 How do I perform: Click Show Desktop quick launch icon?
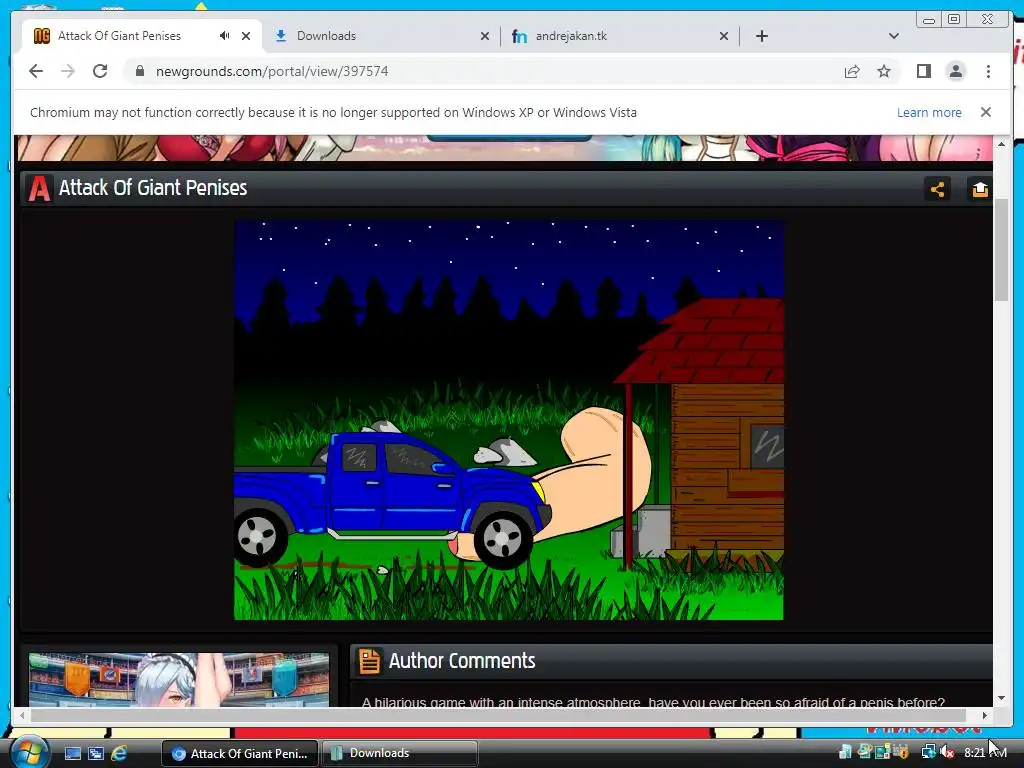[x=72, y=754]
